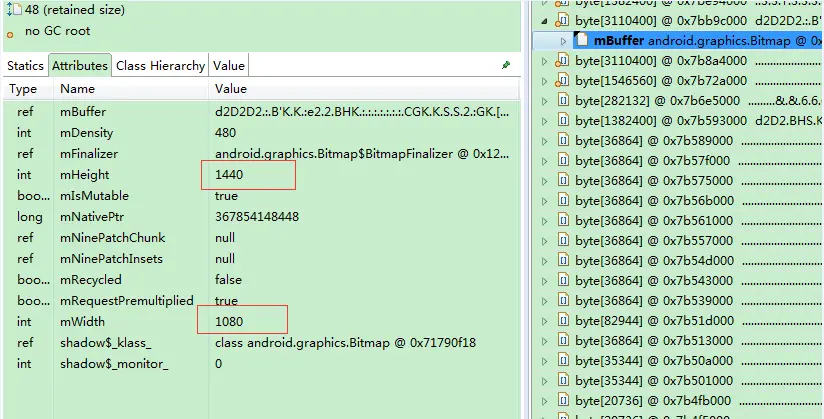The width and height of the screenshot is (824, 419).
Task: Click array icon of byte[36864] @ 0x7b54d000
Action: tap(563, 261)
